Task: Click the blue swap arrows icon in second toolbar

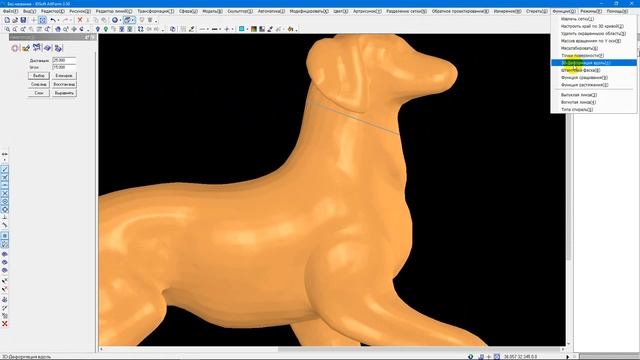Action: pos(140,29)
